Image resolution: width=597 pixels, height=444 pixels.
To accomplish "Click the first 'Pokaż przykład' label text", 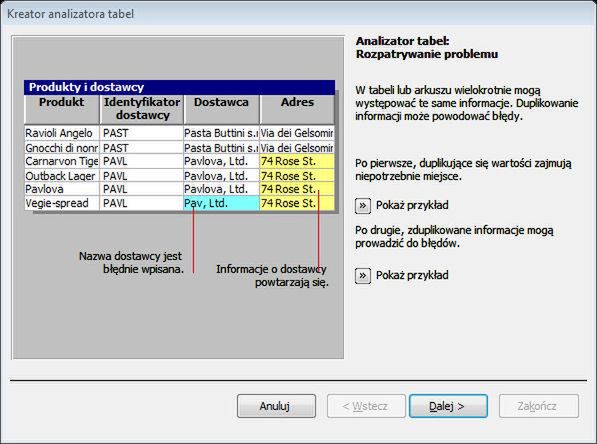I will pos(412,206).
